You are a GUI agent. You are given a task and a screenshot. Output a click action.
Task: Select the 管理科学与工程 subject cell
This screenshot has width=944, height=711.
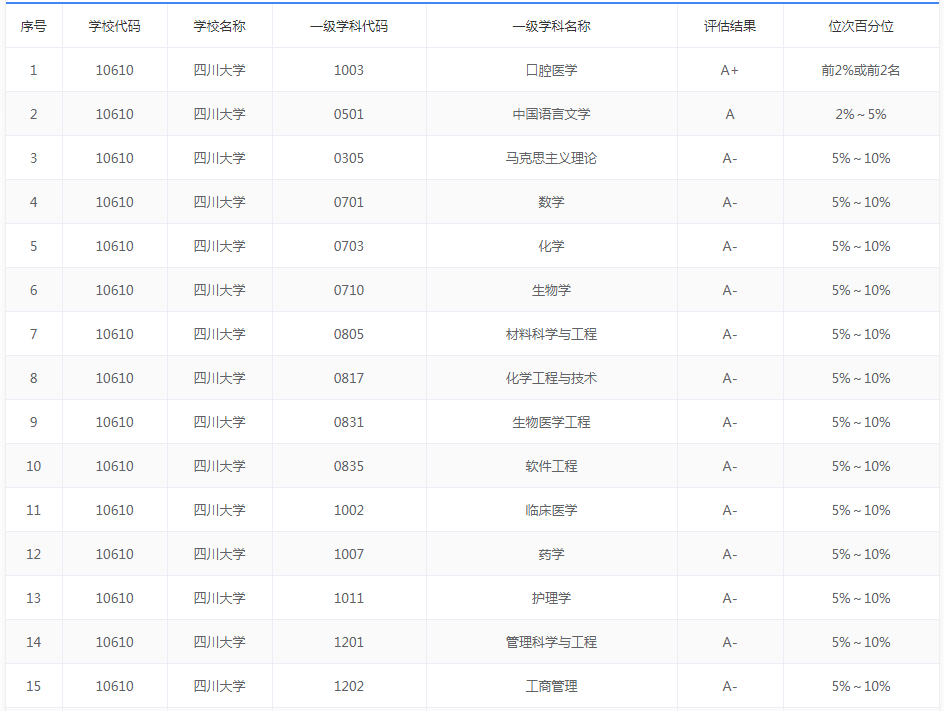(x=551, y=642)
